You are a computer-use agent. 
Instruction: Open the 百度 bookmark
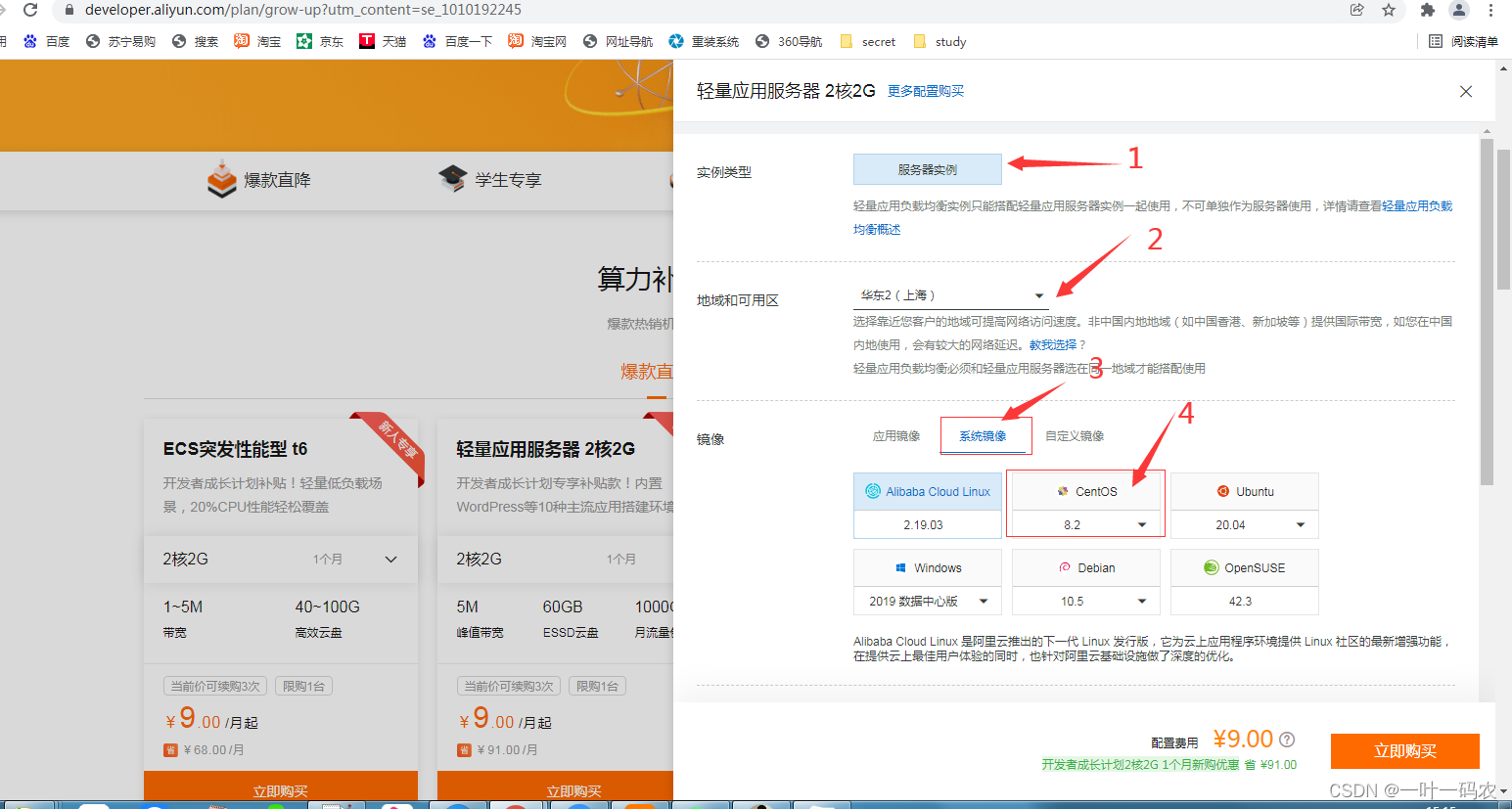tap(47, 41)
